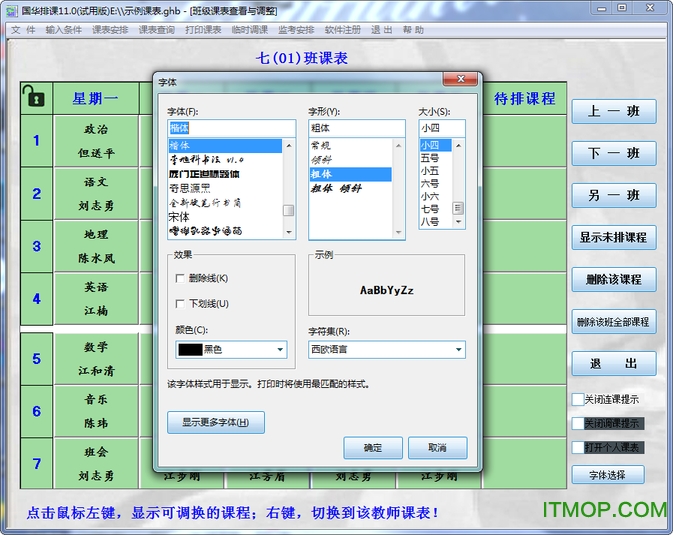The width and height of the screenshot is (673, 535).
Task: Click the 政治 但送平 cell in period 1
Action: click(96, 141)
